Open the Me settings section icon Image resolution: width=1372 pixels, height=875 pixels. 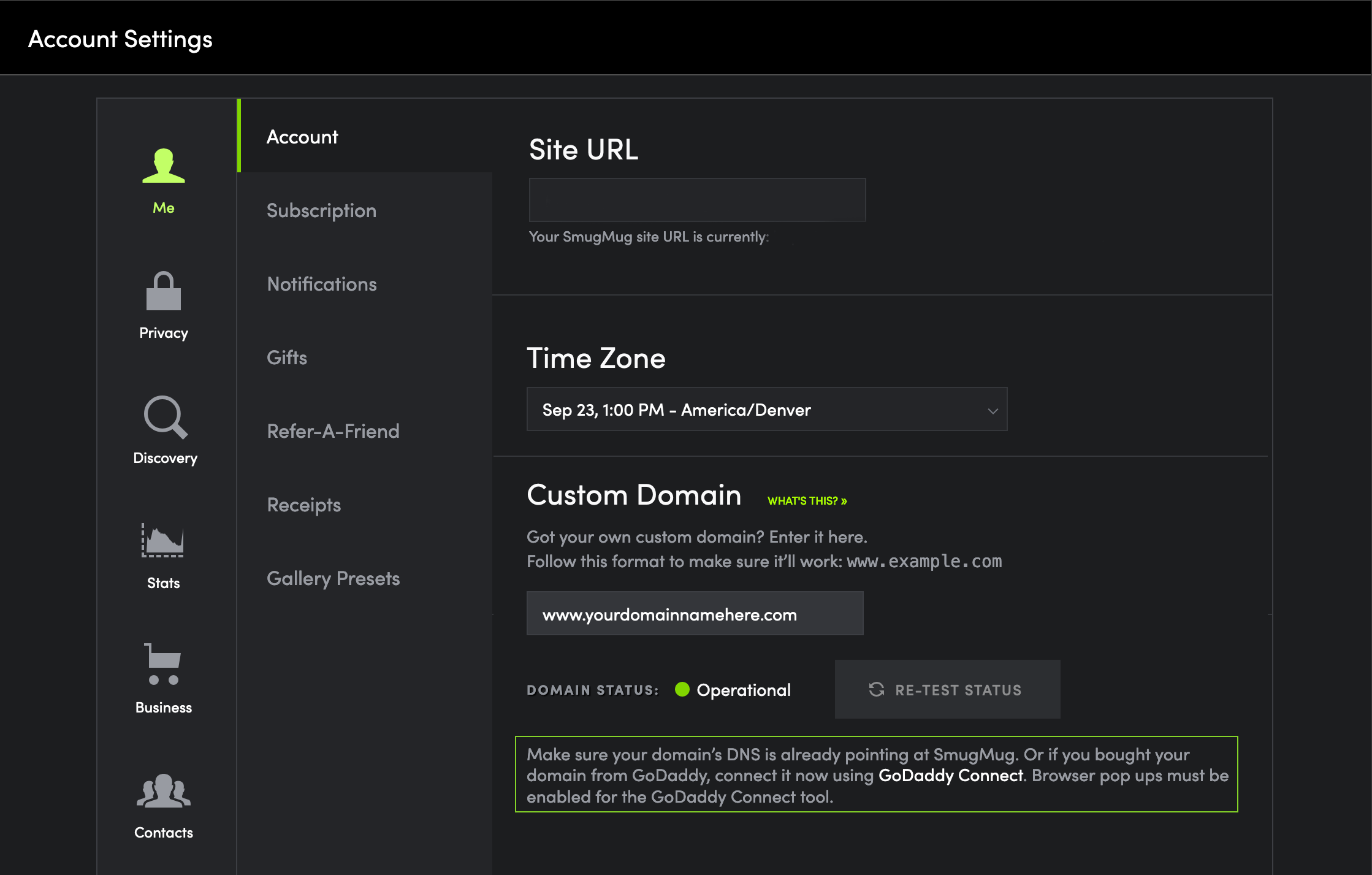pyautogui.click(x=164, y=166)
